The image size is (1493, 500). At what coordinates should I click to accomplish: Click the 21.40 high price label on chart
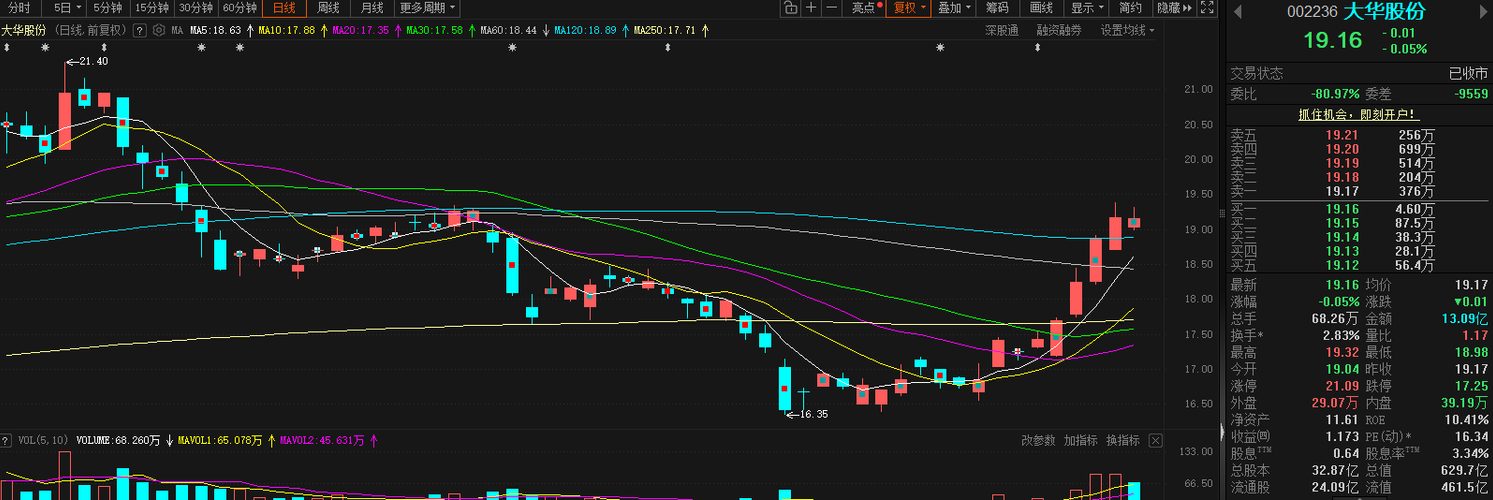tap(94, 61)
